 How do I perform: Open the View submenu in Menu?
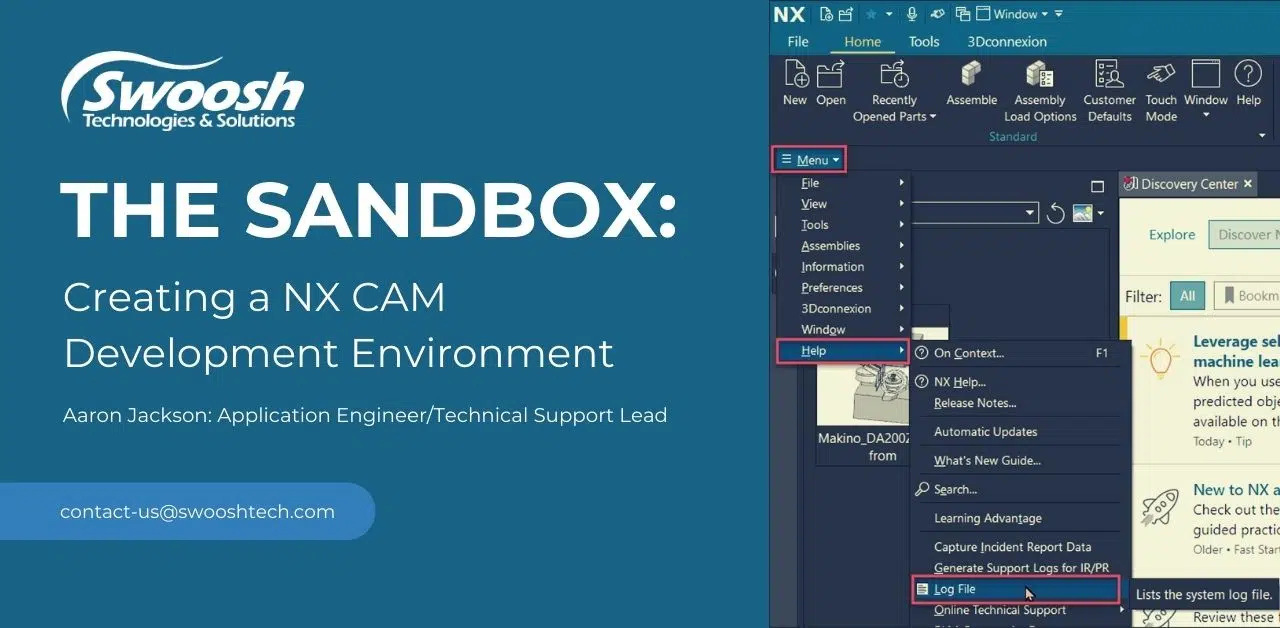click(844, 204)
